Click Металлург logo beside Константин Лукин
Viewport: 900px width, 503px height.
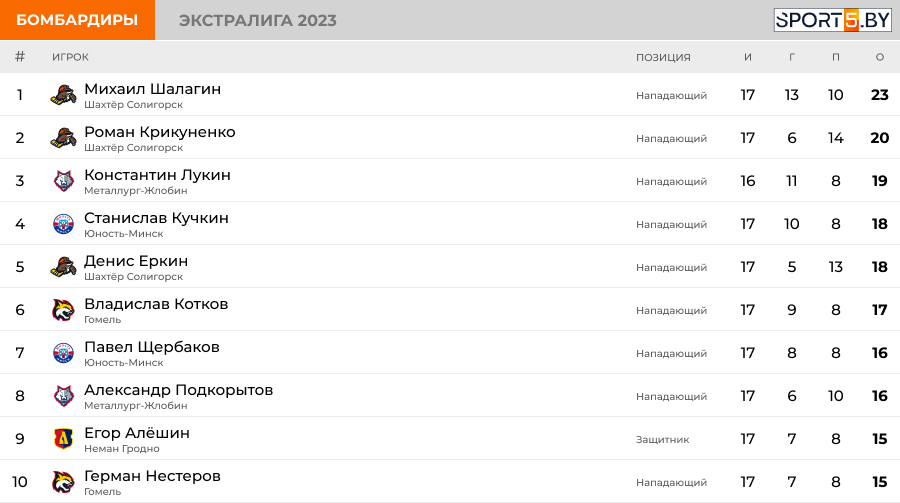(63, 182)
